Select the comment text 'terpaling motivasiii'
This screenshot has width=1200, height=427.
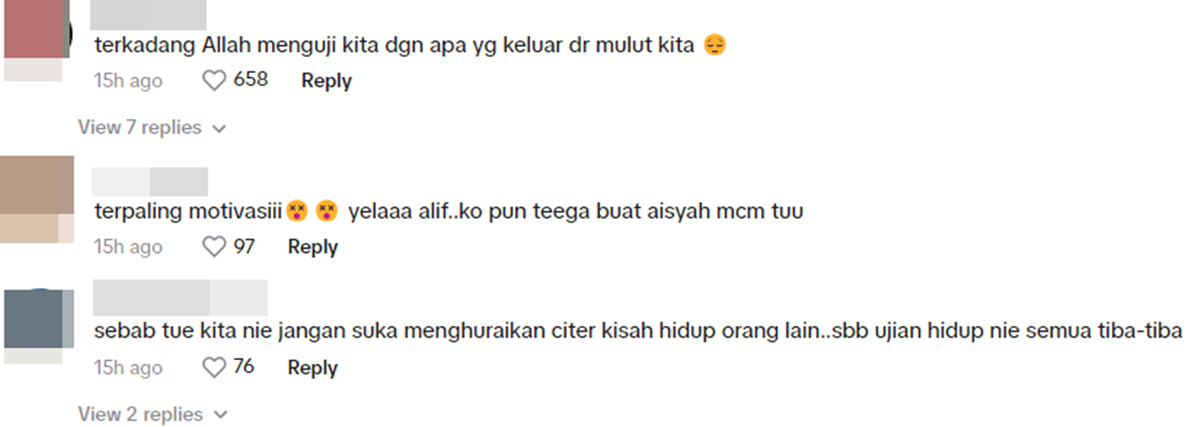point(187,212)
